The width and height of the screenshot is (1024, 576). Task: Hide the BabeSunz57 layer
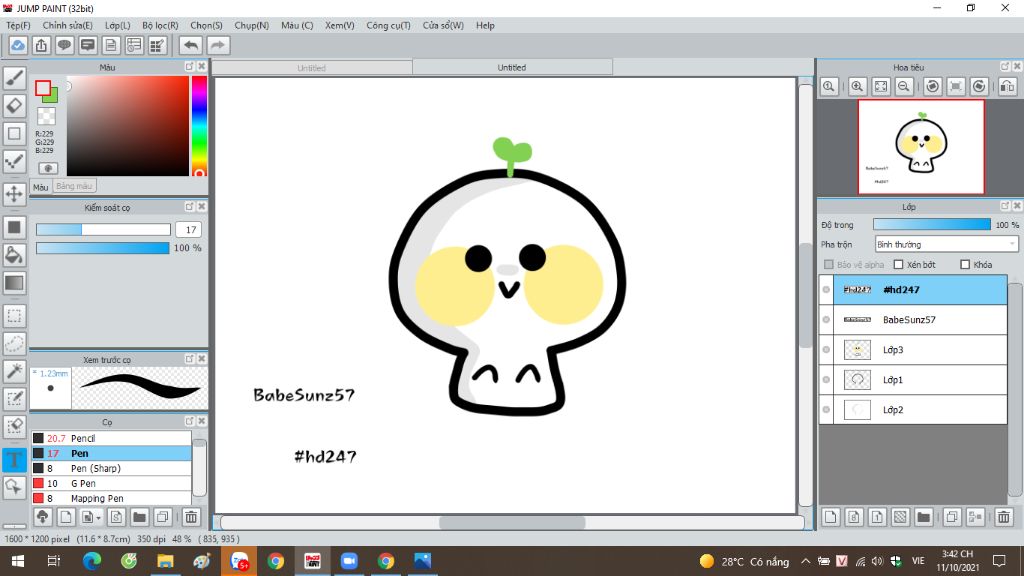(826, 320)
